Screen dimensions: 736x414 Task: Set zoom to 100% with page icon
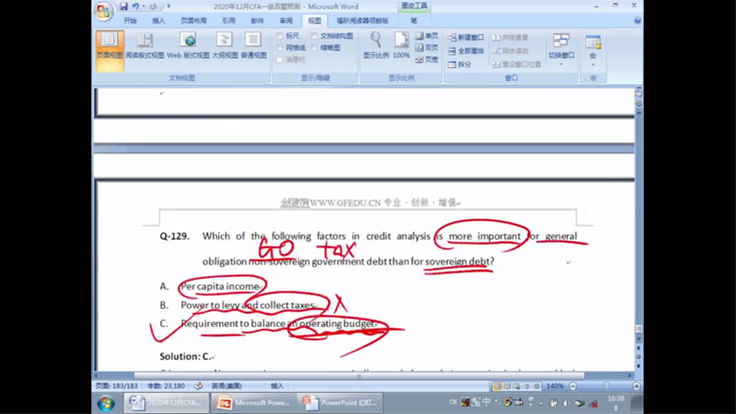401,46
